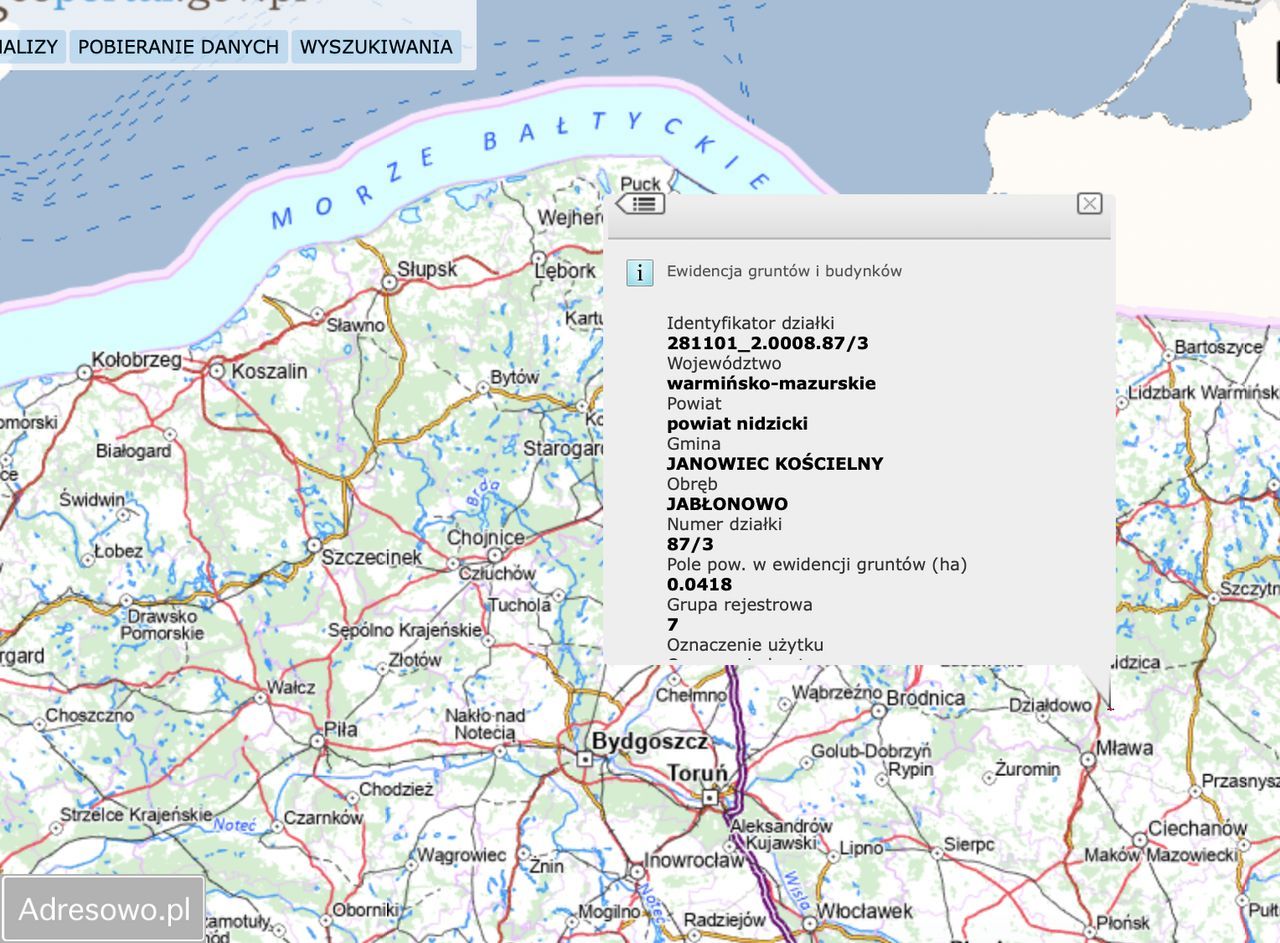
Task: Click the back-to-list icon in the popup header
Action: [640, 204]
